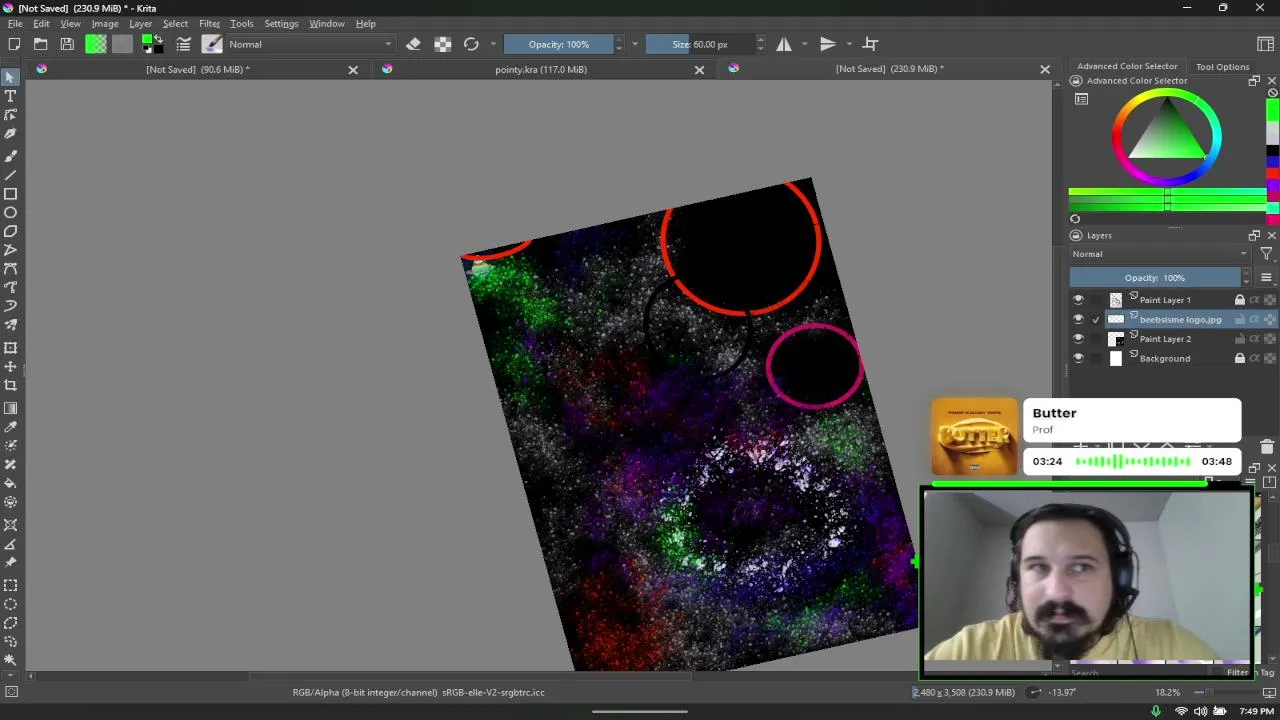Open the Settings menu
This screenshot has height=720, width=1280.
(x=281, y=24)
